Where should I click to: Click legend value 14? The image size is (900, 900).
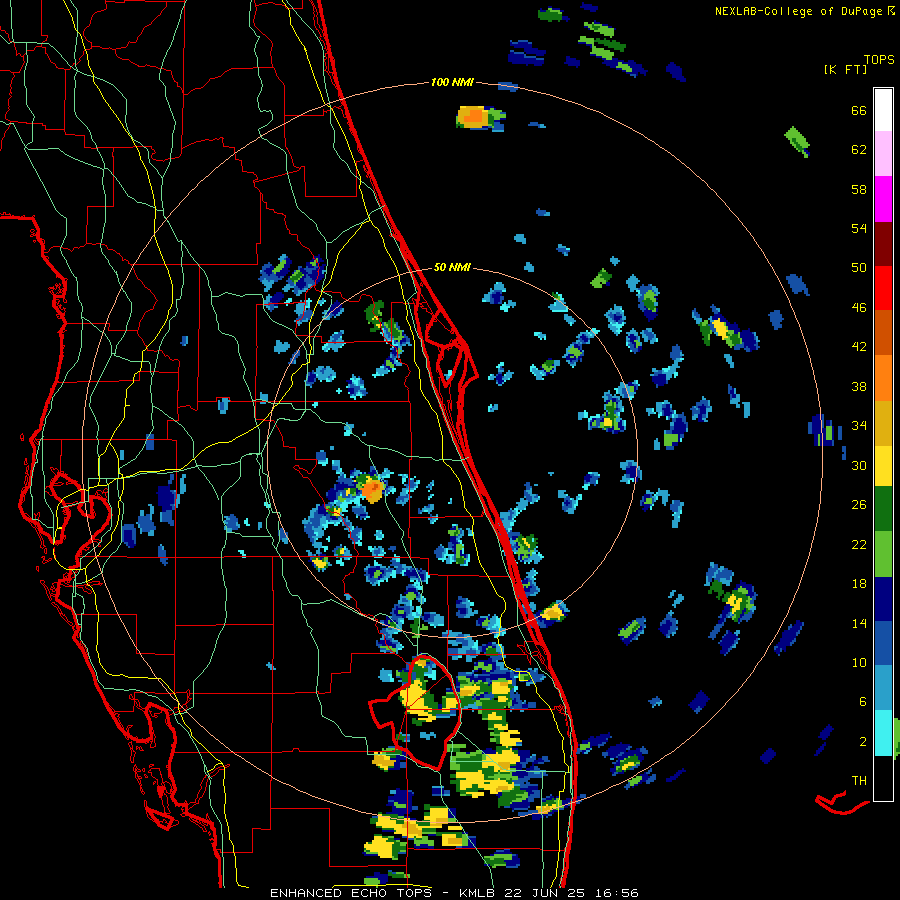tap(859, 623)
